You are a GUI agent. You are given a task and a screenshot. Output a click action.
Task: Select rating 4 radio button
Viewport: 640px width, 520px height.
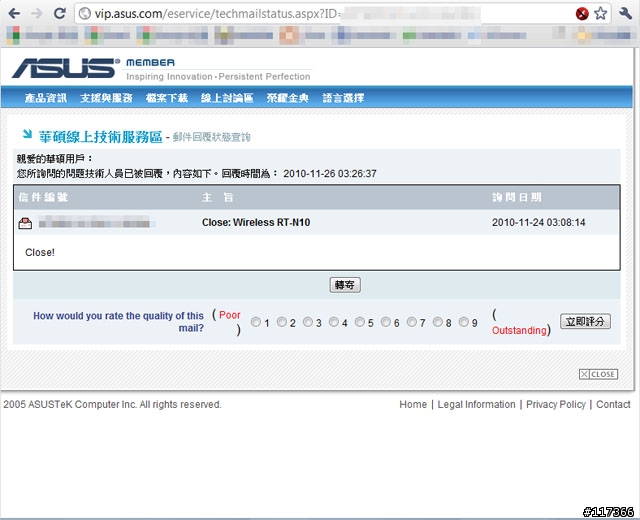[334, 322]
